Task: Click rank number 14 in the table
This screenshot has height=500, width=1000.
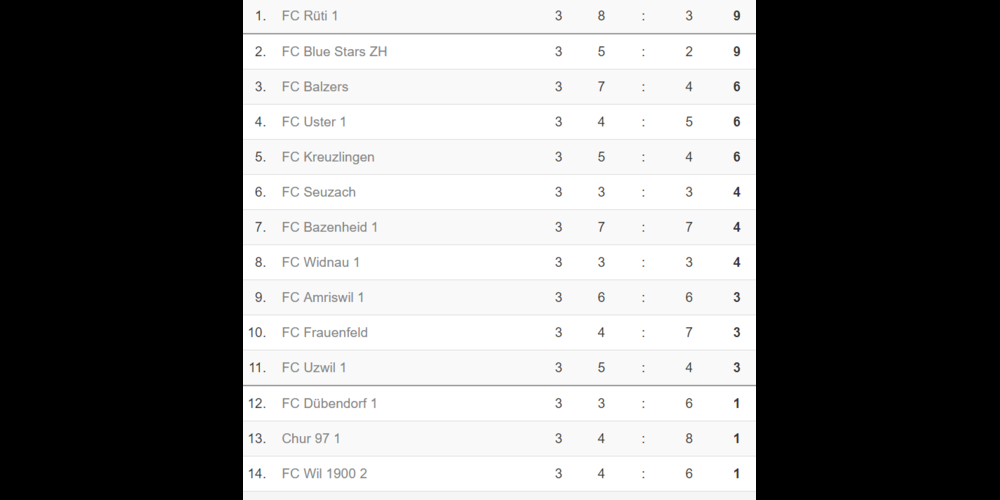Action: (257, 473)
